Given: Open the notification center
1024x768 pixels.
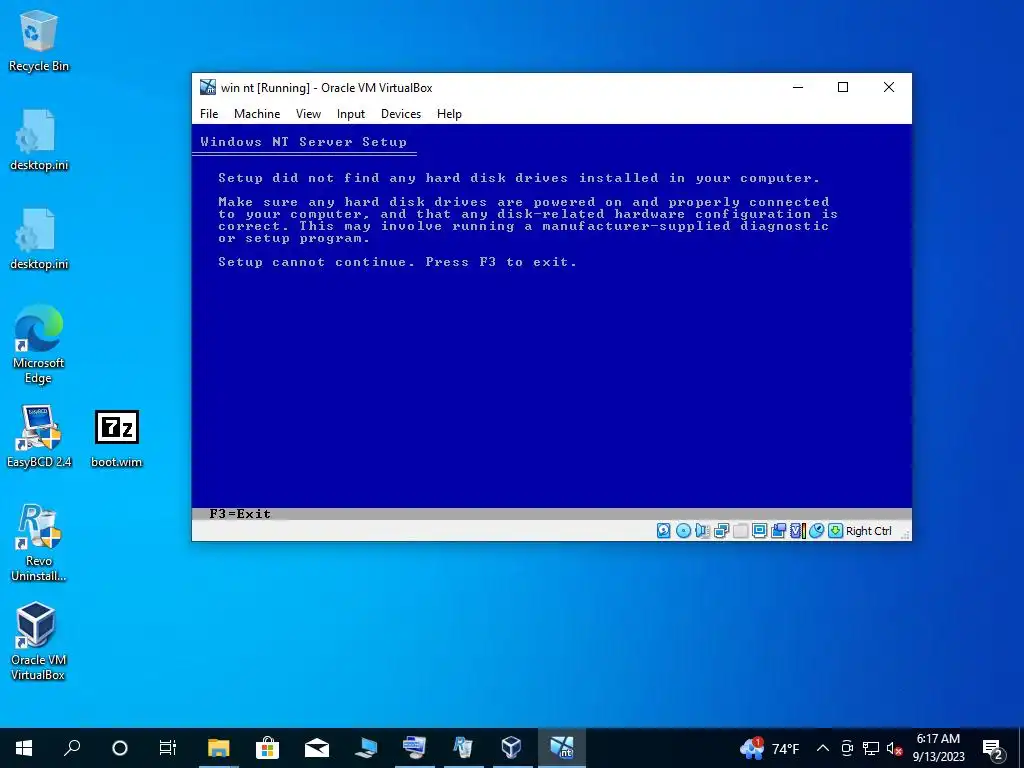Looking at the screenshot, I should point(993,748).
